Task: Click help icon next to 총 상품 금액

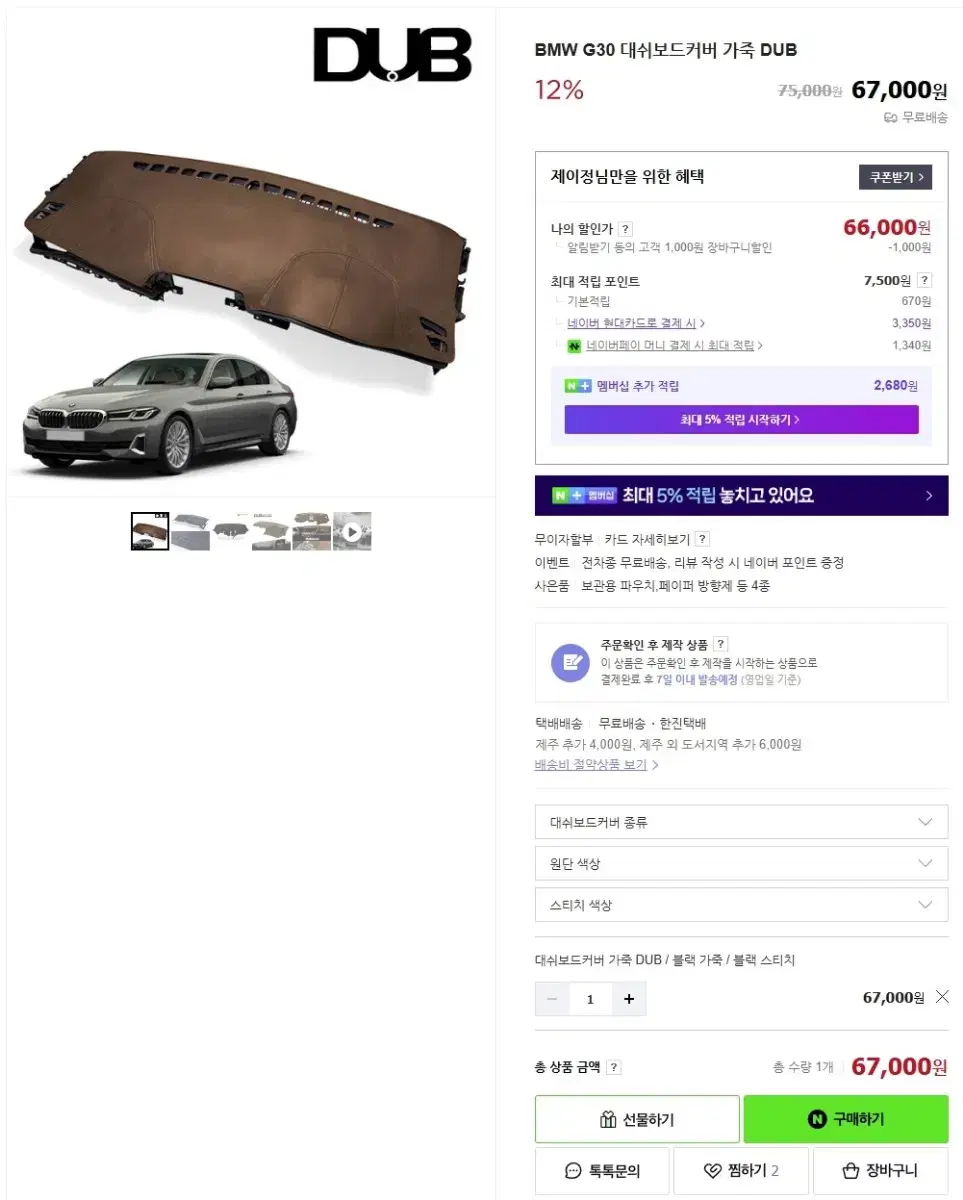Action: coord(614,1068)
